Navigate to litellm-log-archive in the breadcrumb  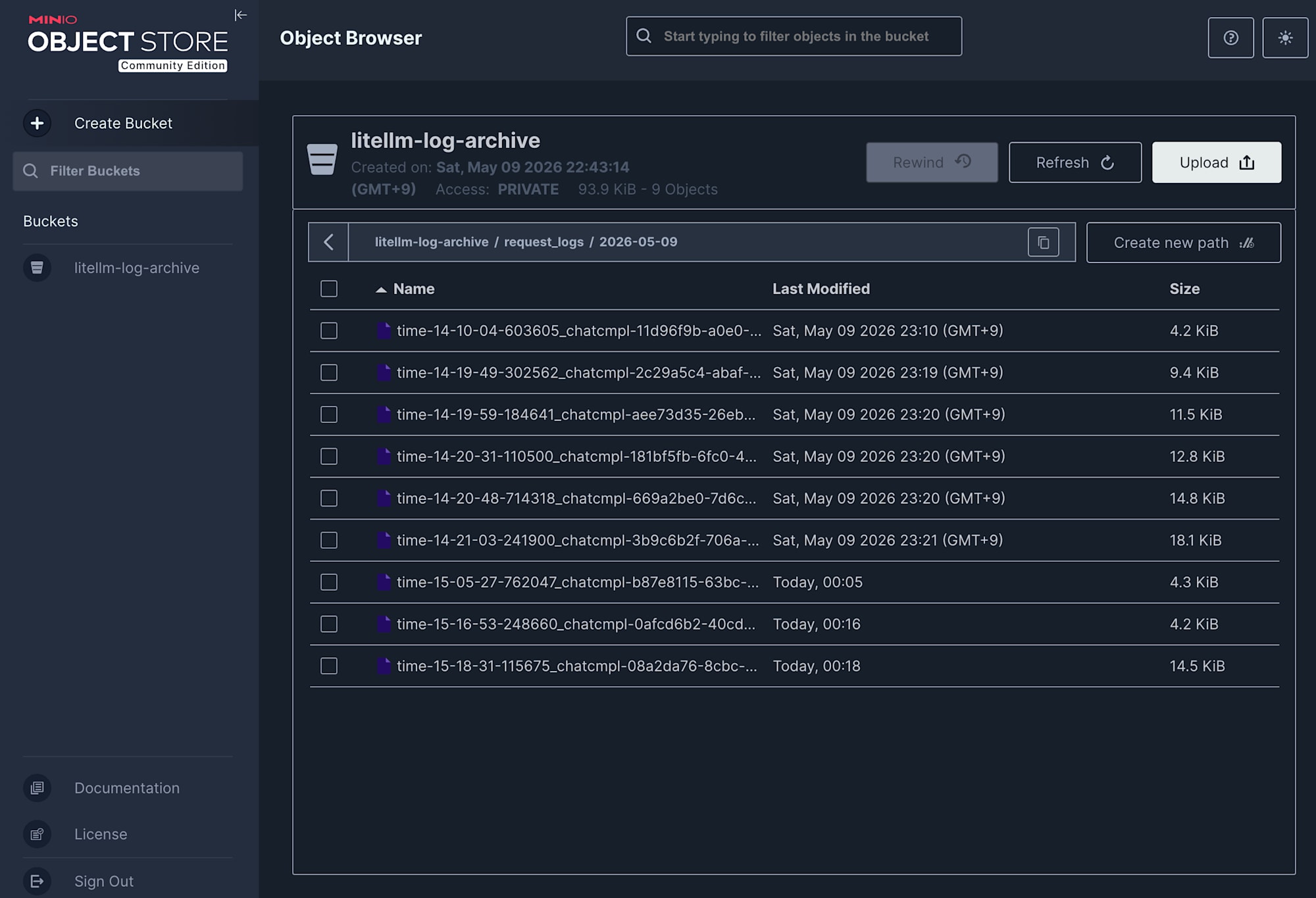coord(432,242)
